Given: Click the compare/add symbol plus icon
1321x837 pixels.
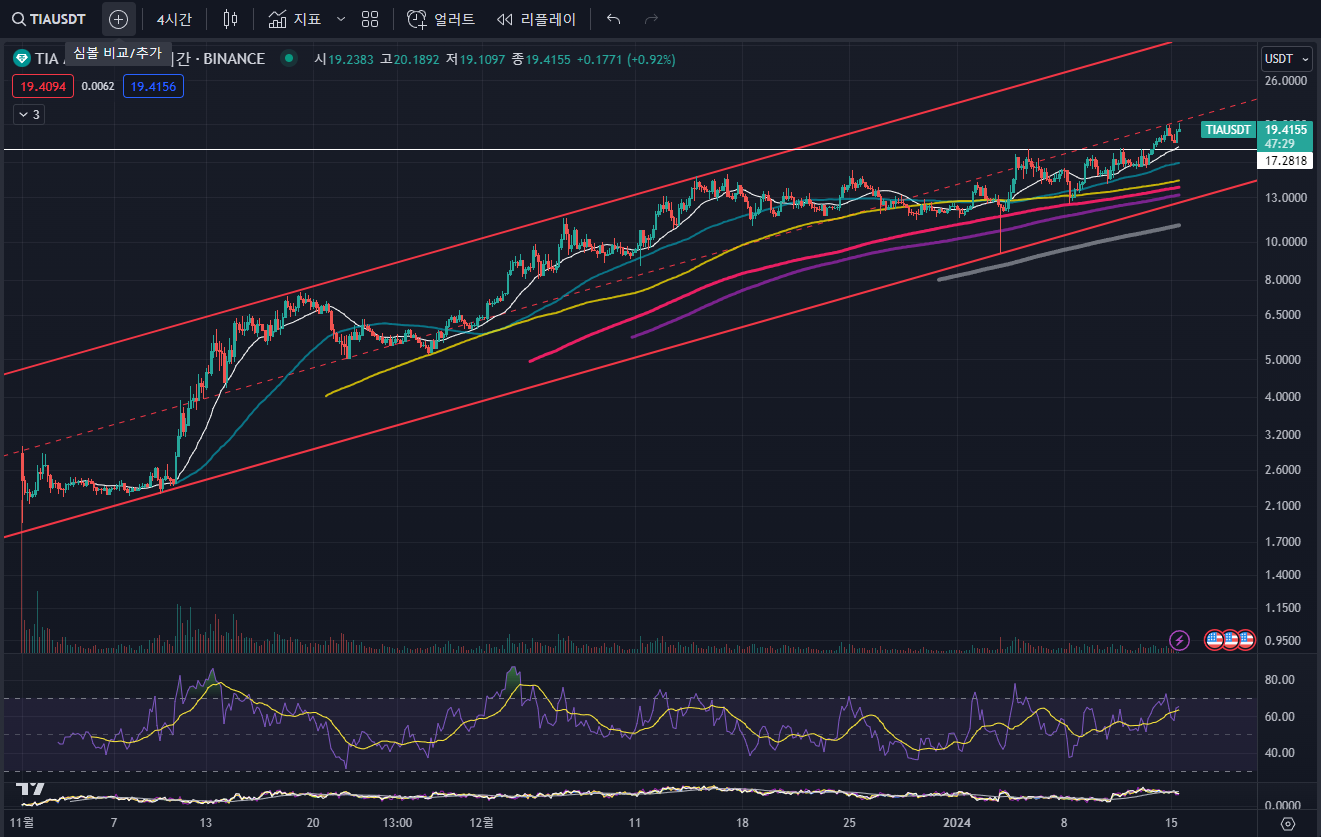Looking at the screenshot, I should tap(118, 19).
